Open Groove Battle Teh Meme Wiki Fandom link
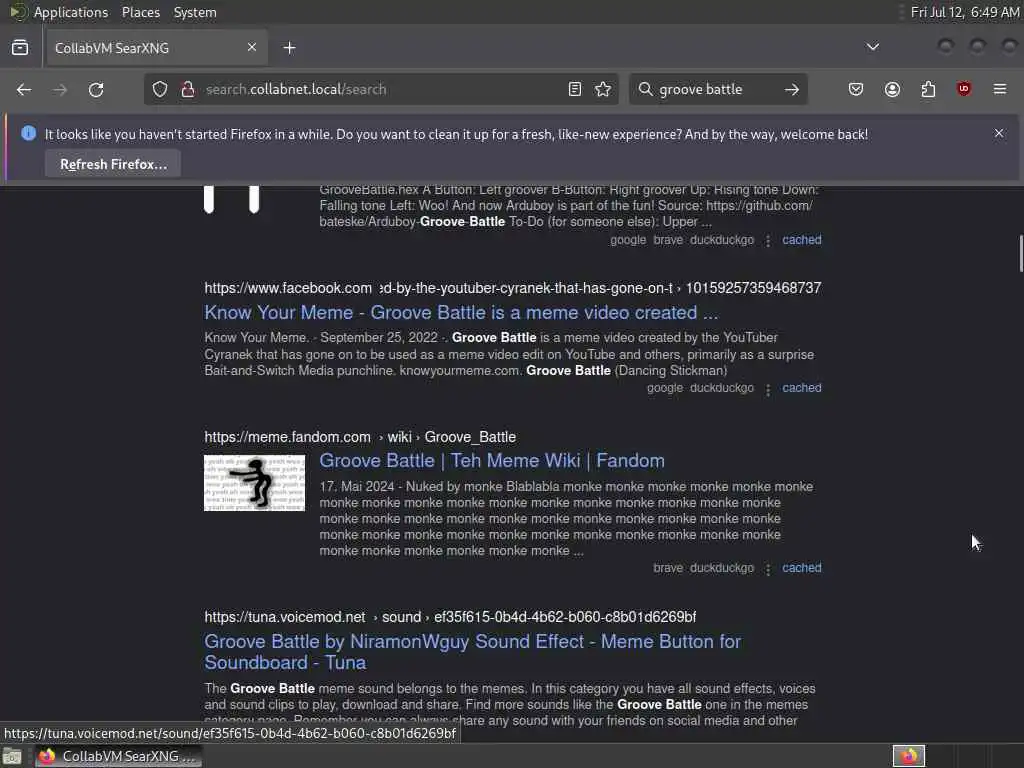This screenshot has width=1024, height=768. click(x=492, y=460)
